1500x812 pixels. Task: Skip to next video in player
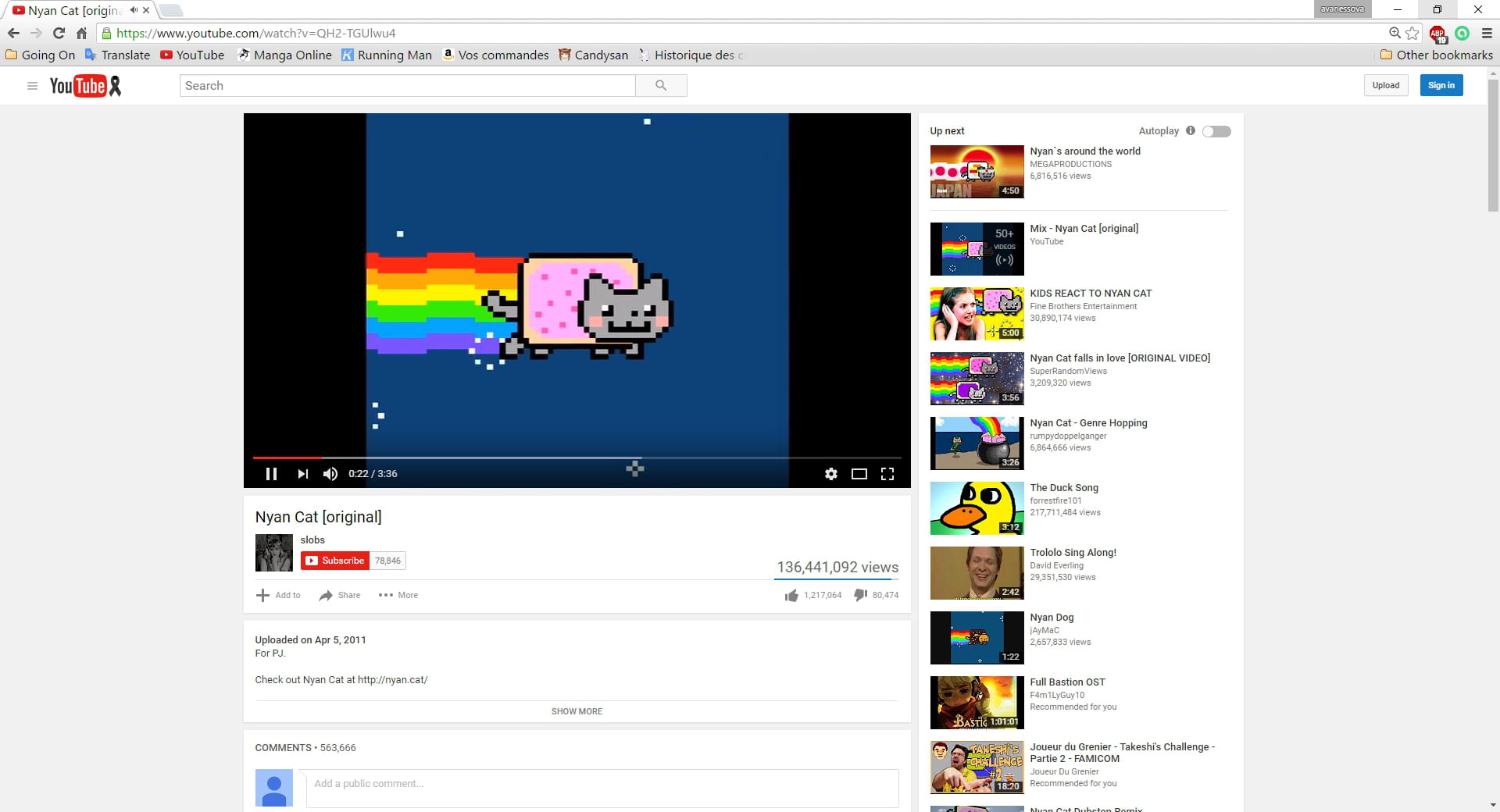303,474
